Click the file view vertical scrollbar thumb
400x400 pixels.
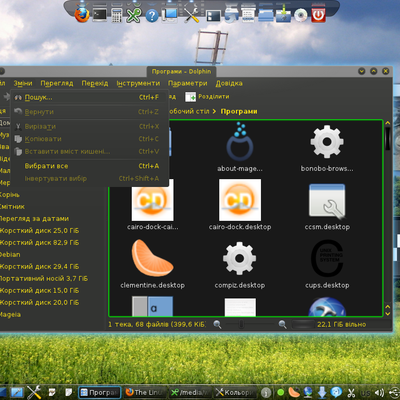[388, 139]
